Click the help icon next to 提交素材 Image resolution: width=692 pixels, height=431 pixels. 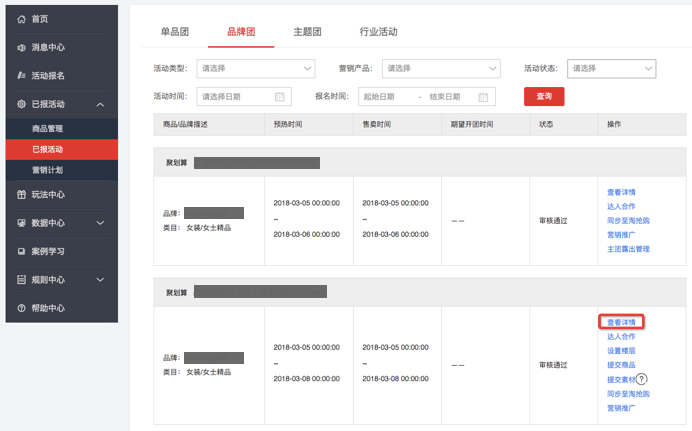[x=642, y=380]
